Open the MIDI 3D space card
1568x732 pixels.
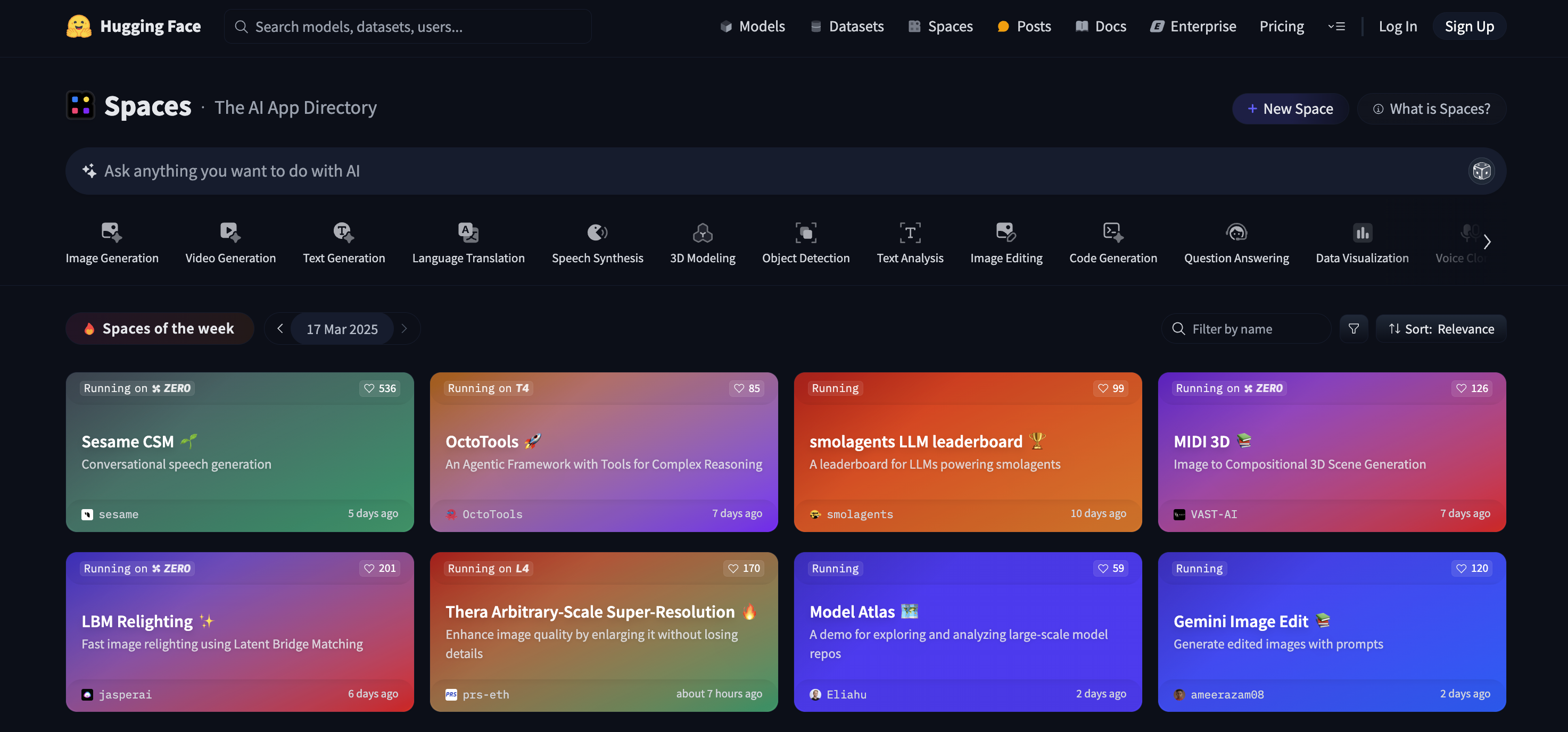[x=1332, y=452]
